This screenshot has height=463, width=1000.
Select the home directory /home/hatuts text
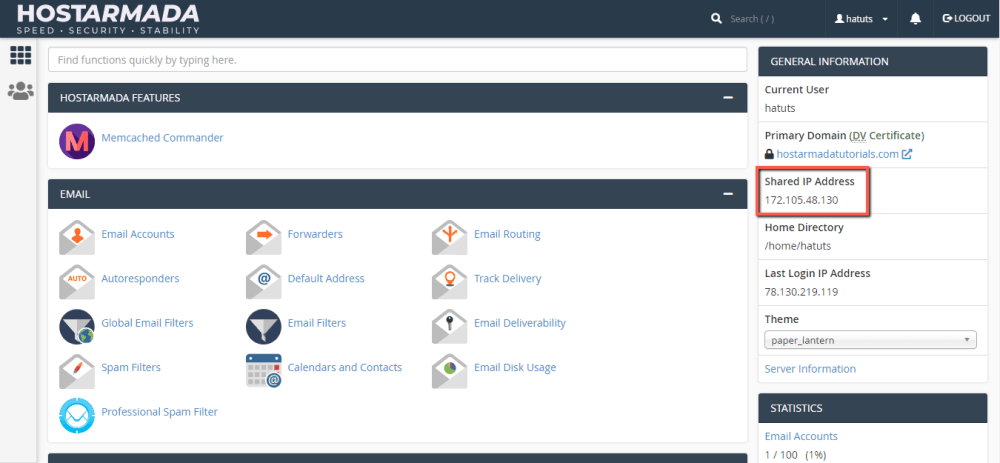798,246
